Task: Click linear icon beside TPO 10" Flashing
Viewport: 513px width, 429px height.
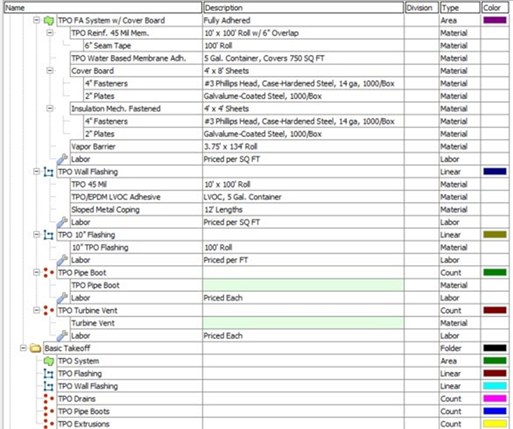Action: tap(49, 235)
